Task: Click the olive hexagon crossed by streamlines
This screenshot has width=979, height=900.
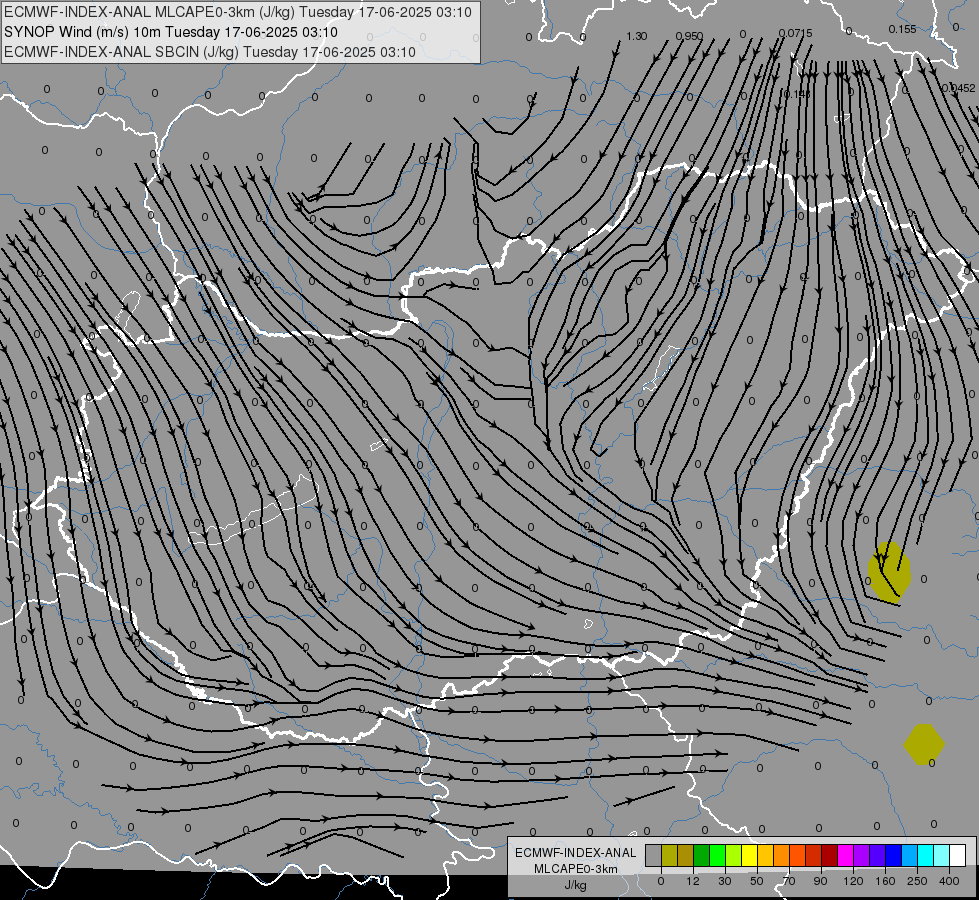Action: tap(889, 571)
